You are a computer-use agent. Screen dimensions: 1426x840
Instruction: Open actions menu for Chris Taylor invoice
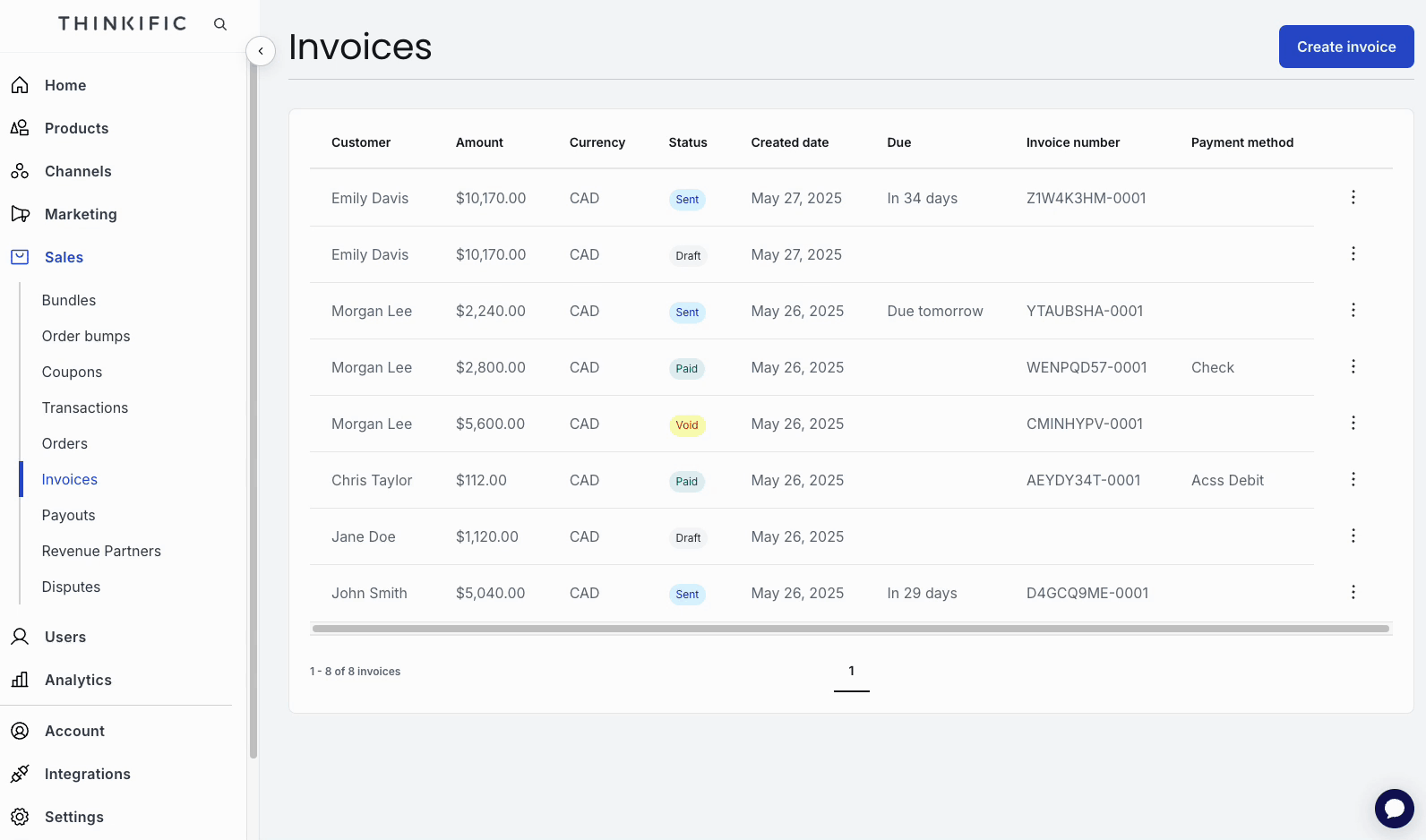point(1353,479)
